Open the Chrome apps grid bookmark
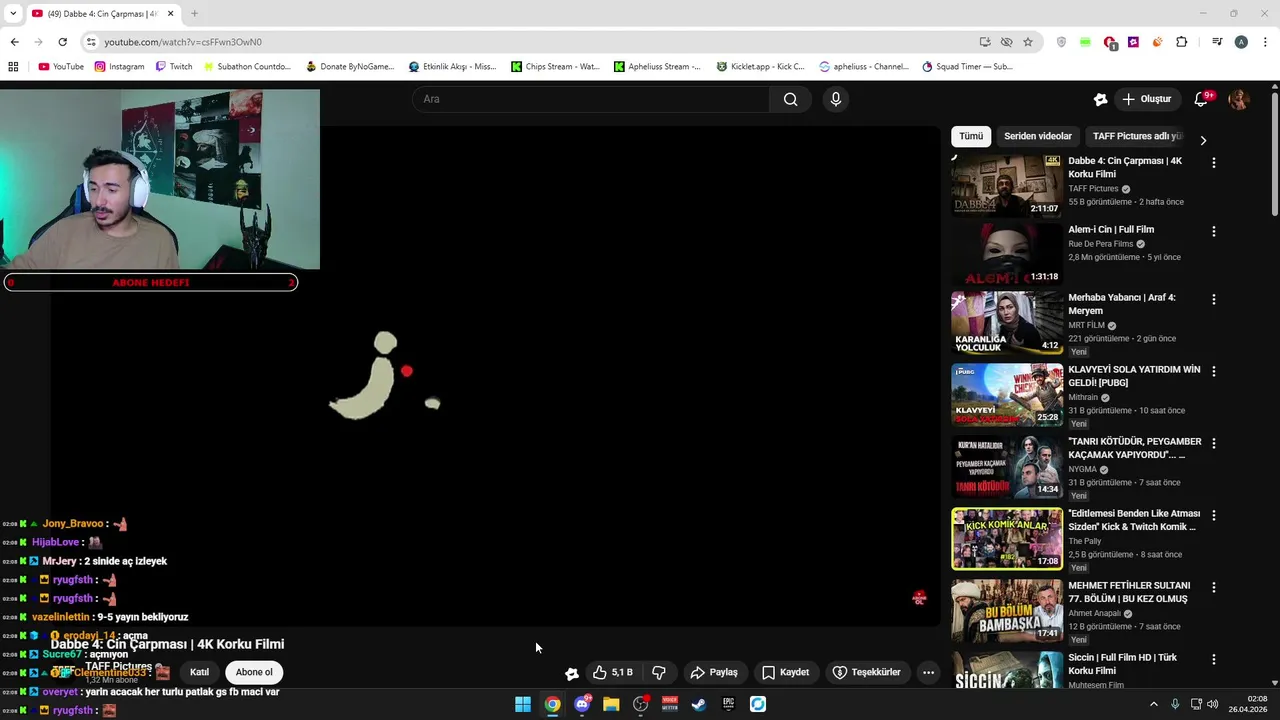Screen dimensions: 1280x720 point(13,67)
